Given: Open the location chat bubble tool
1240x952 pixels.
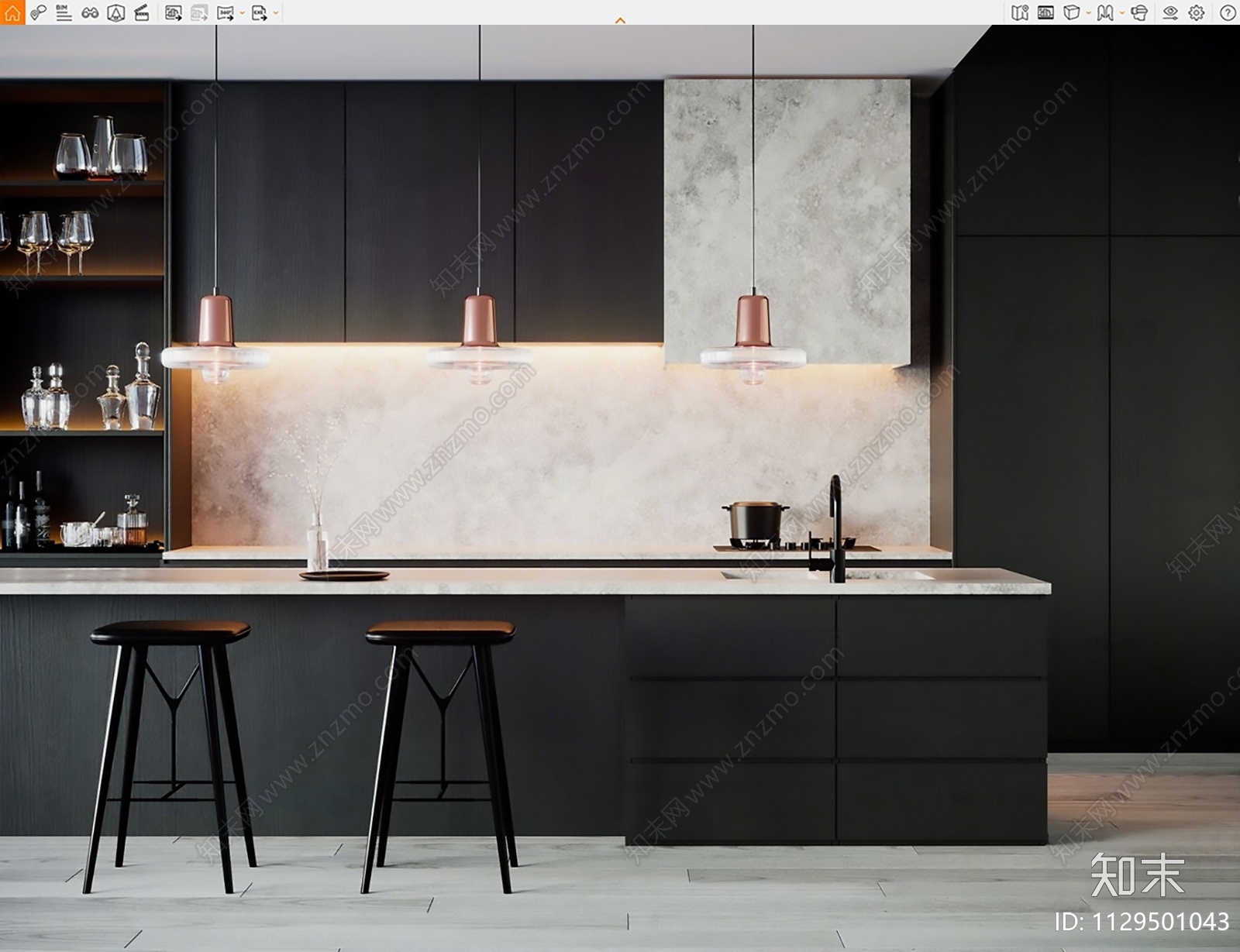Looking at the screenshot, I should (38, 12).
